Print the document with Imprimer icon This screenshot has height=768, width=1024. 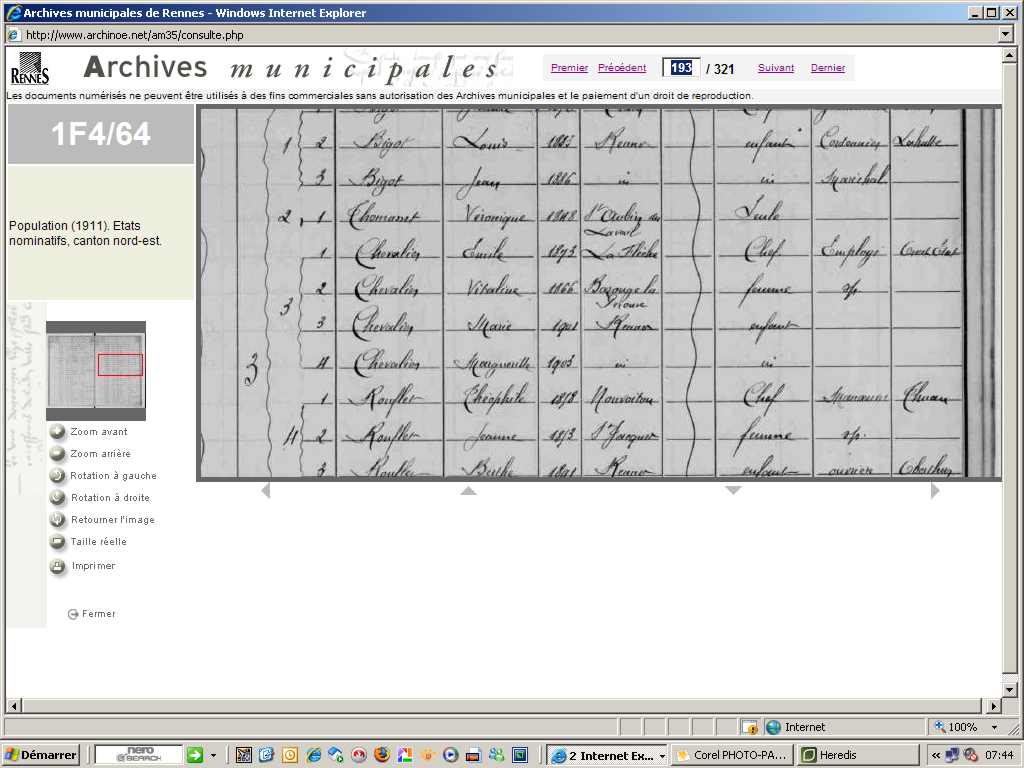point(58,566)
